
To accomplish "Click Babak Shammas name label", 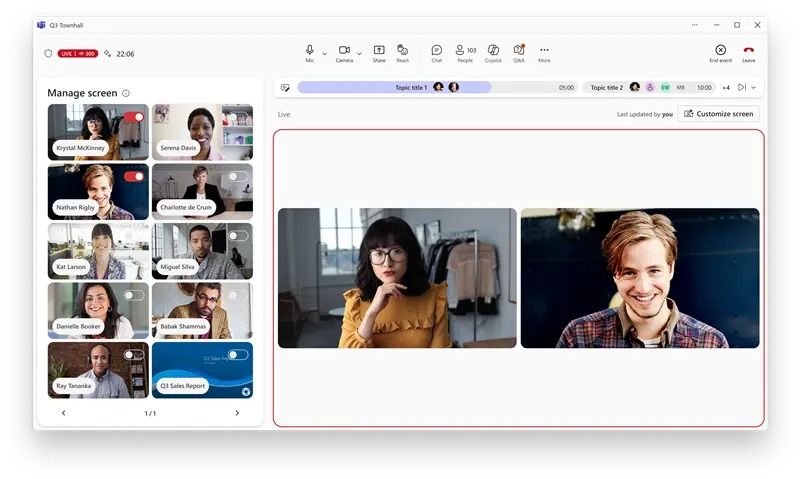I will [183, 326].
